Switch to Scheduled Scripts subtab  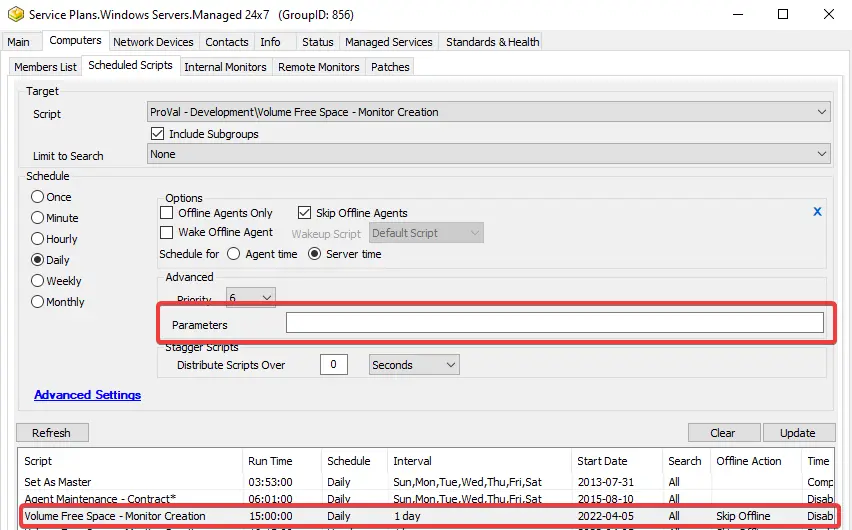click(x=130, y=65)
